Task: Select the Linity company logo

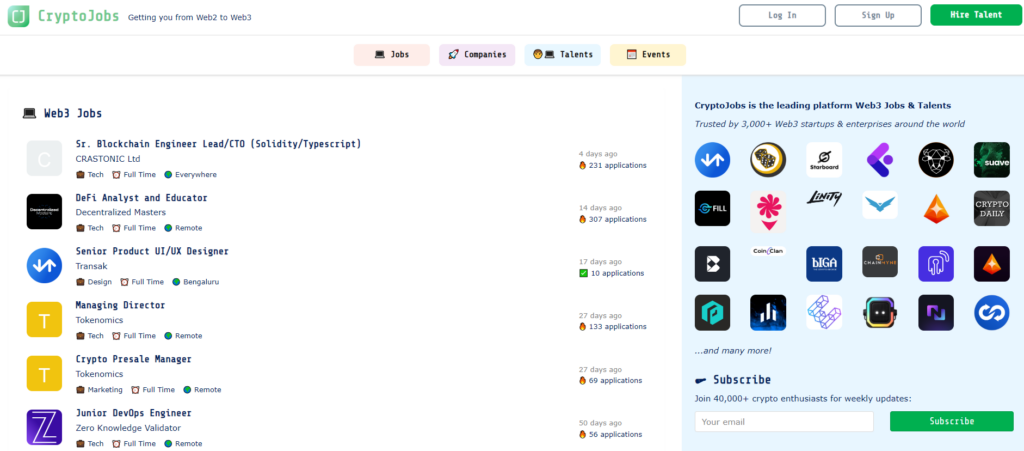Action: click(824, 200)
